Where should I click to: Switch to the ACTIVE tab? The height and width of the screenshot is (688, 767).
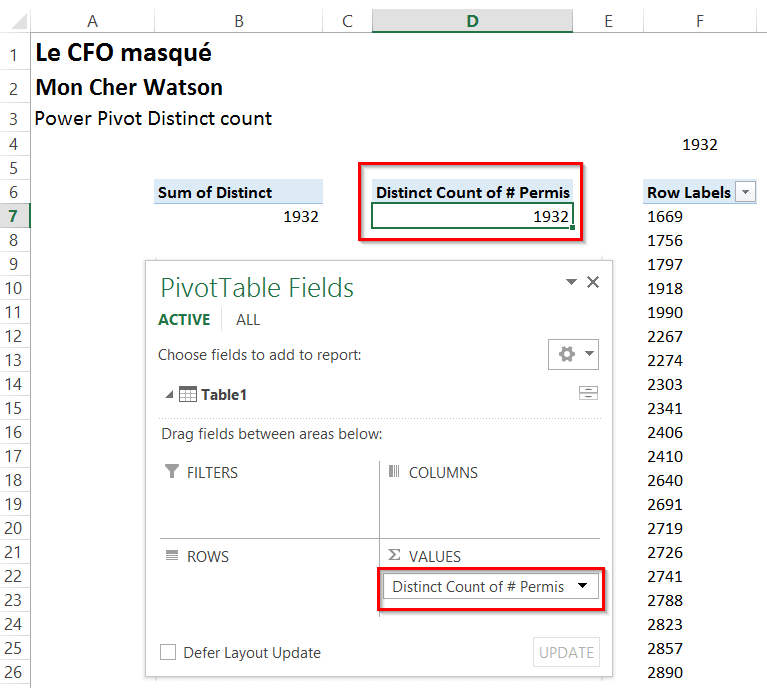(184, 320)
